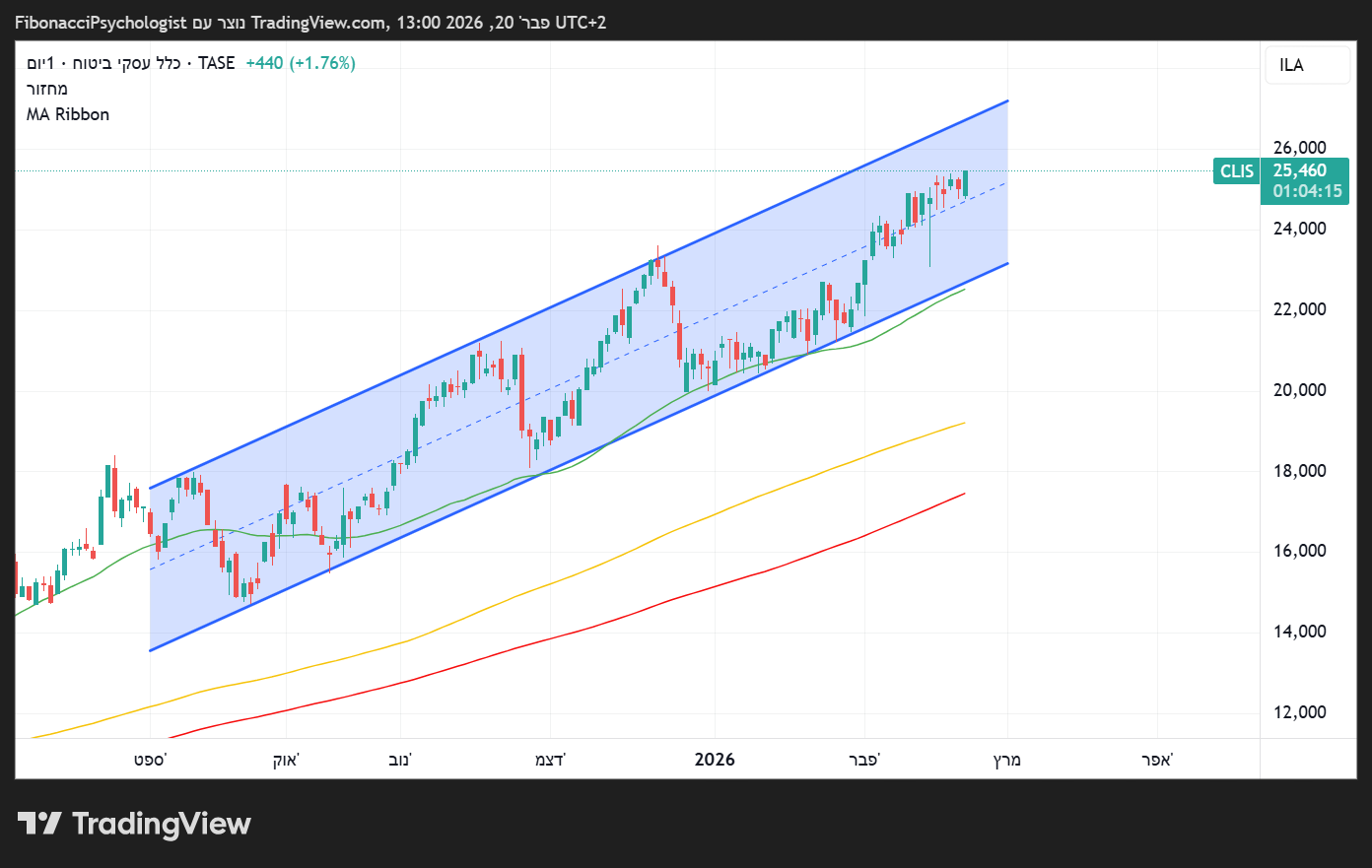The width and height of the screenshot is (1372, 868).
Task: Click the FibonacciPsychologist author name in the header
Action: (101, 23)
